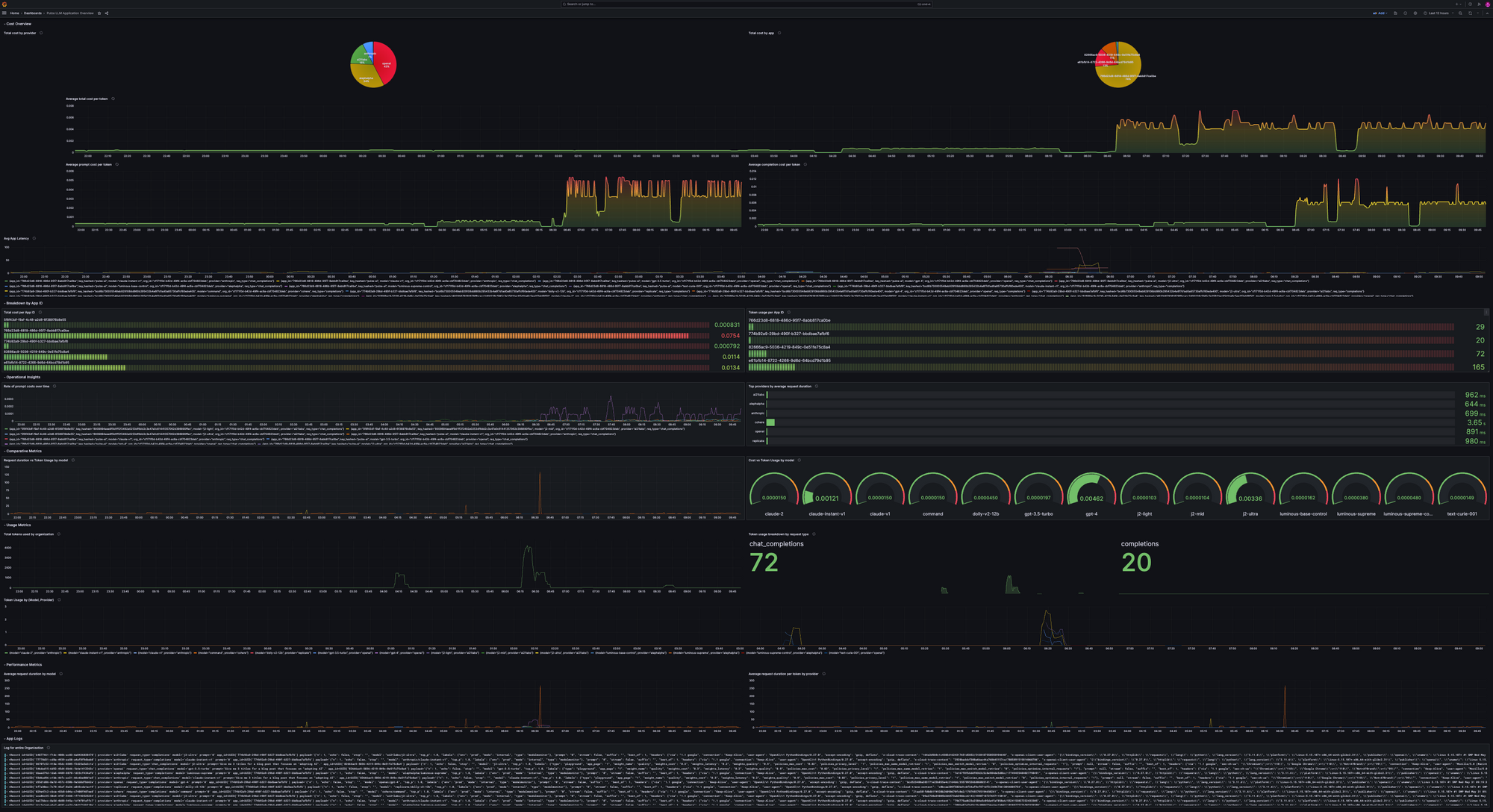Viewport: 1493px width, 812px height.
Task: Open the Last 12 hours time picker
Action: pos(1437,13)
